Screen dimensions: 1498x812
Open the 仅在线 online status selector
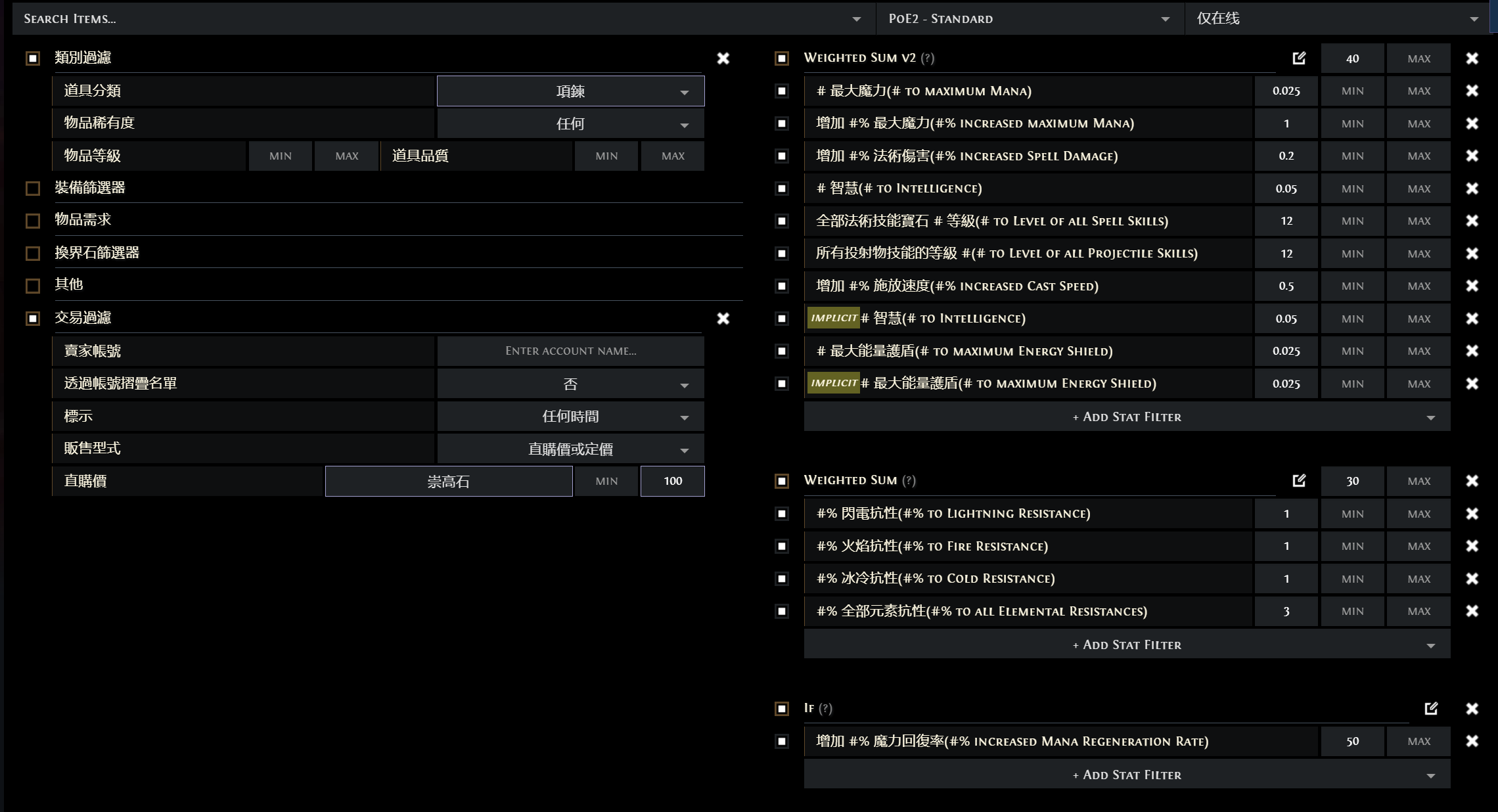point(1338,18)
